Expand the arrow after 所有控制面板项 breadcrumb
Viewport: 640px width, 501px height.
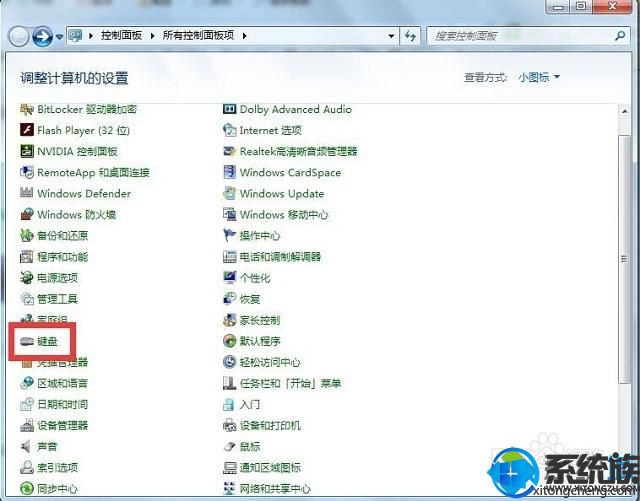pos(244,36)
